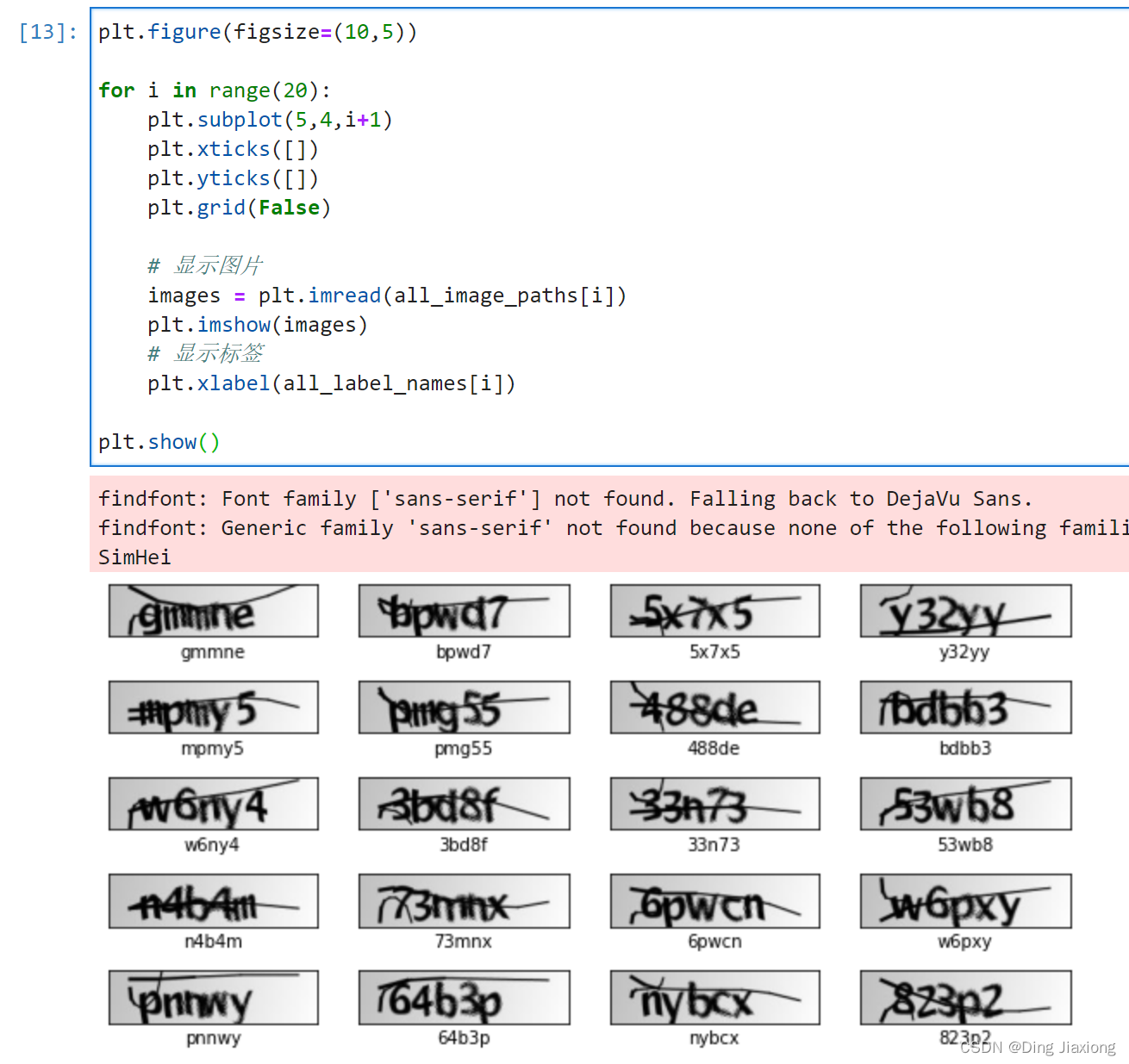
Task: Select the 73mnx captcha thumbnail
Action: click(x=464, y=901)
